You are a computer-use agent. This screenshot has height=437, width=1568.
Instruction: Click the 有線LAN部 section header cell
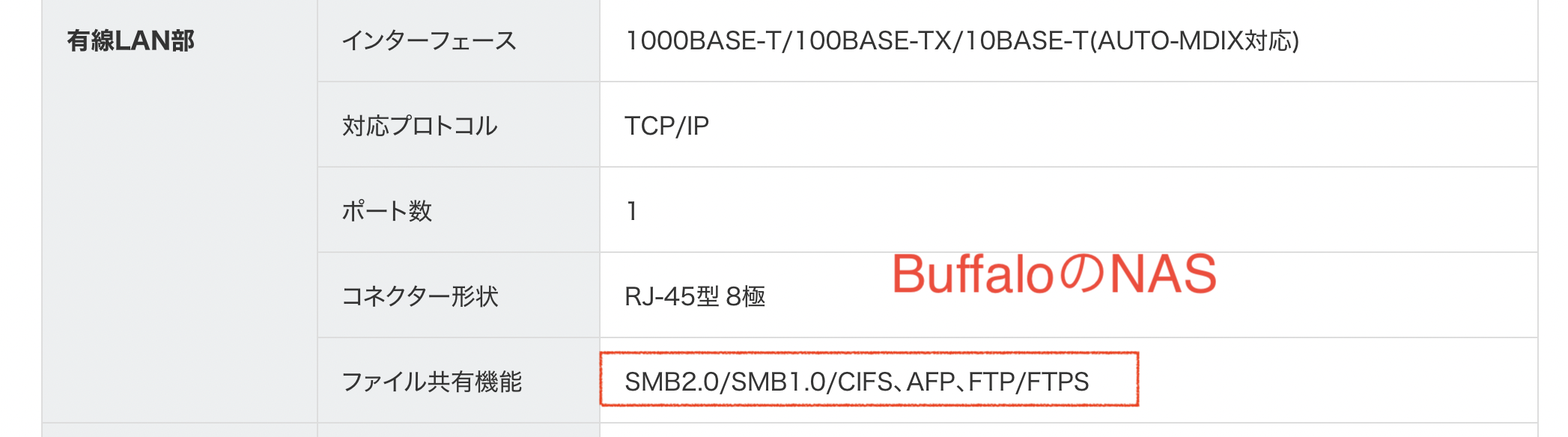click(130, 40)
